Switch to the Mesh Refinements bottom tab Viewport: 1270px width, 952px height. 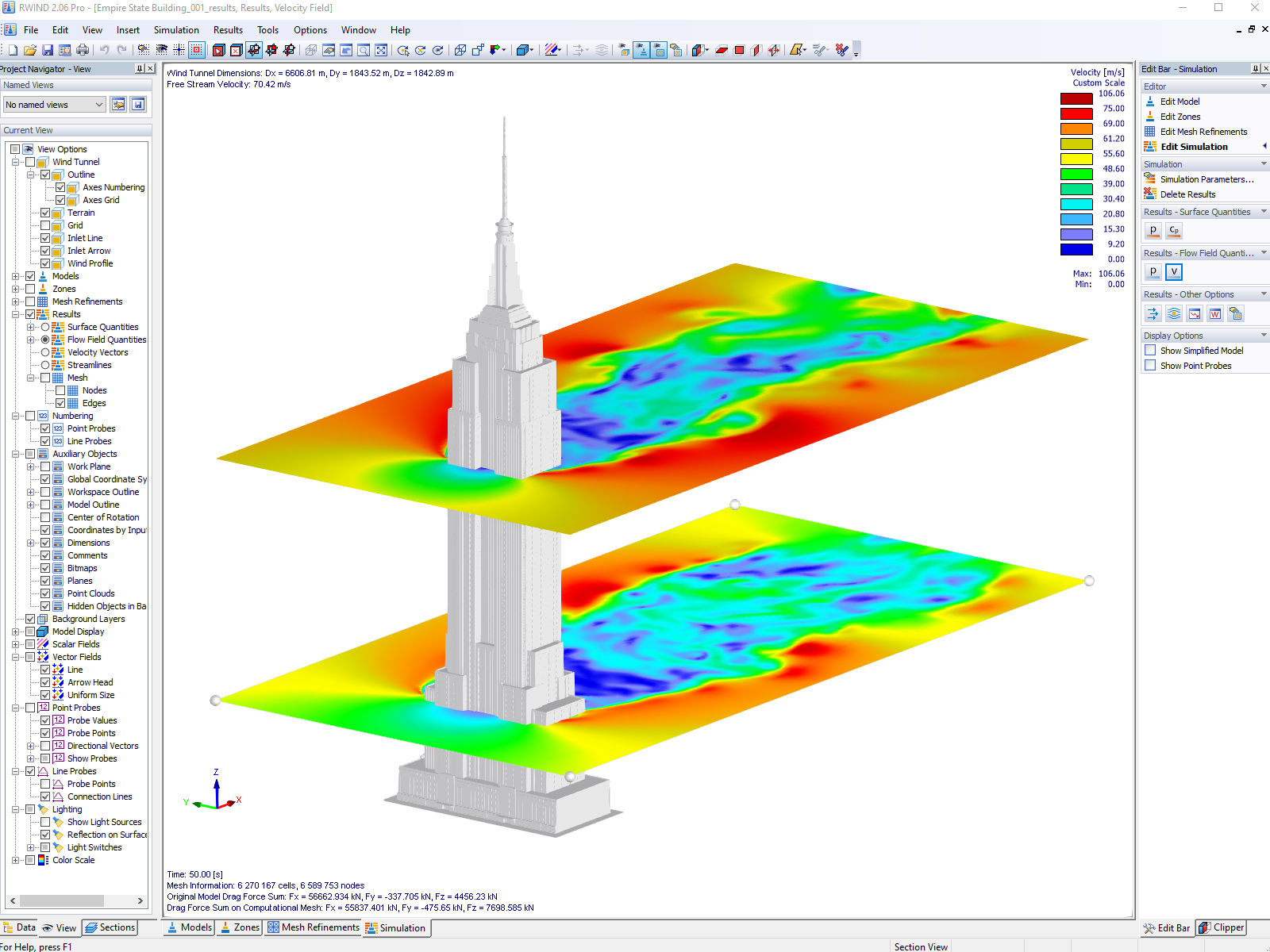pos(313,927)
